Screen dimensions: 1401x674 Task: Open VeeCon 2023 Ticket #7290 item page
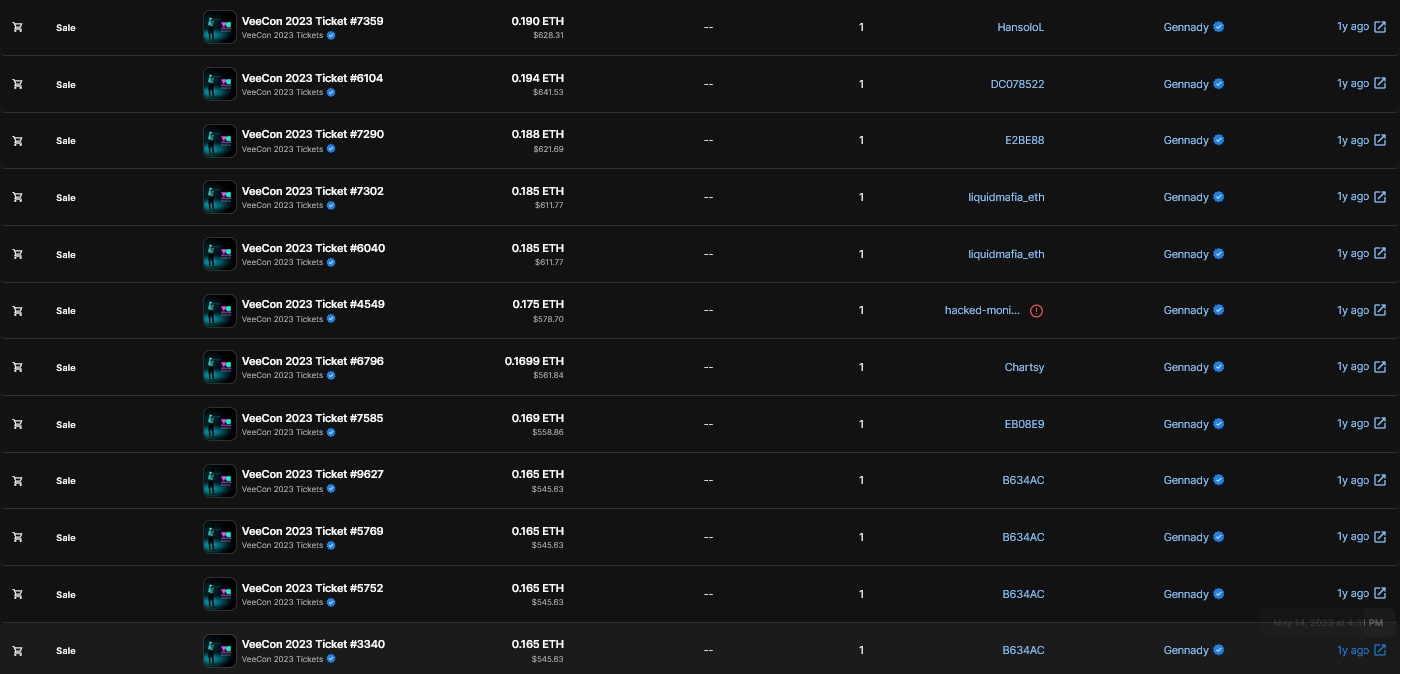point(313,134)
